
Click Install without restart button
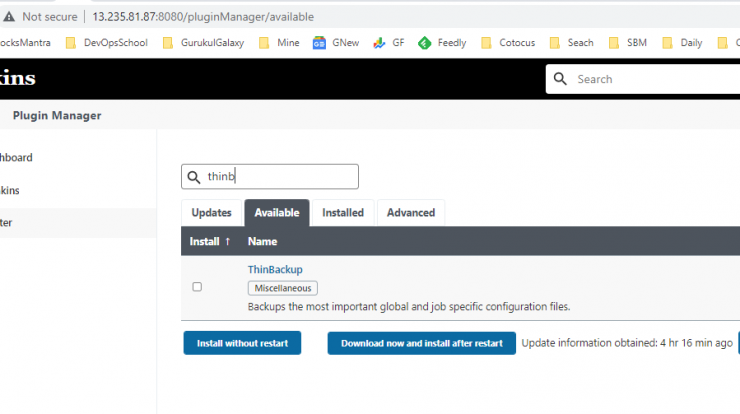coord(242,343)
